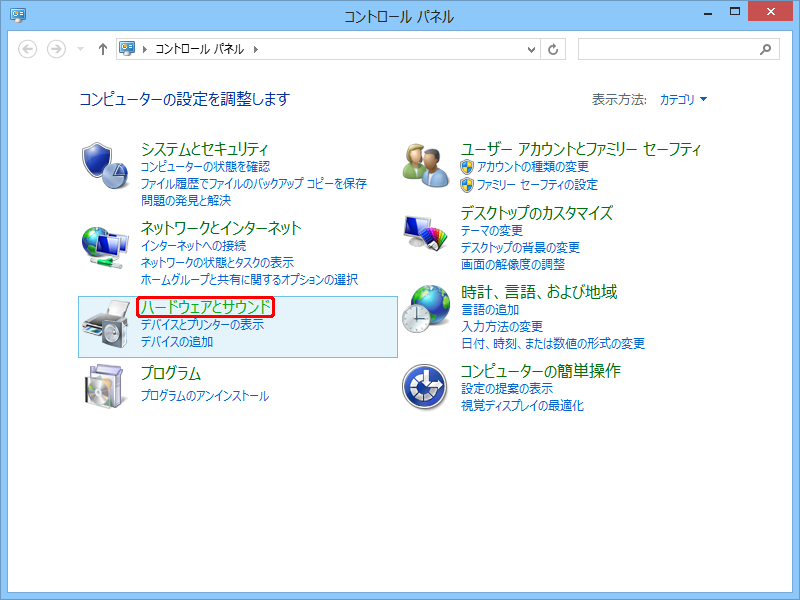
Task: Minimize the コントロール パネル window
Action: [x=708, y=12]
